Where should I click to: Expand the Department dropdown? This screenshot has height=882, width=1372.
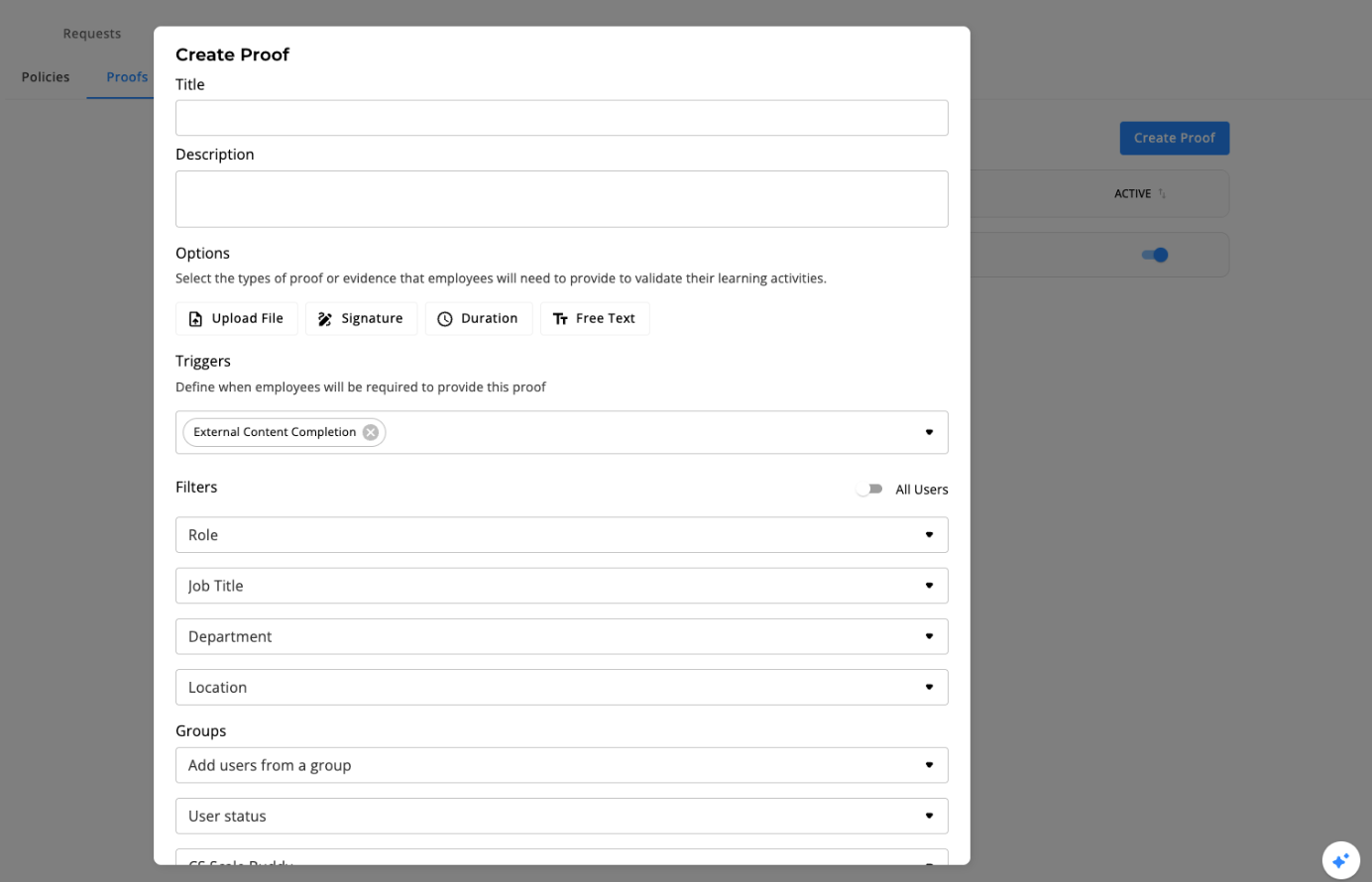pyautogui.click(x=929, y=636)
